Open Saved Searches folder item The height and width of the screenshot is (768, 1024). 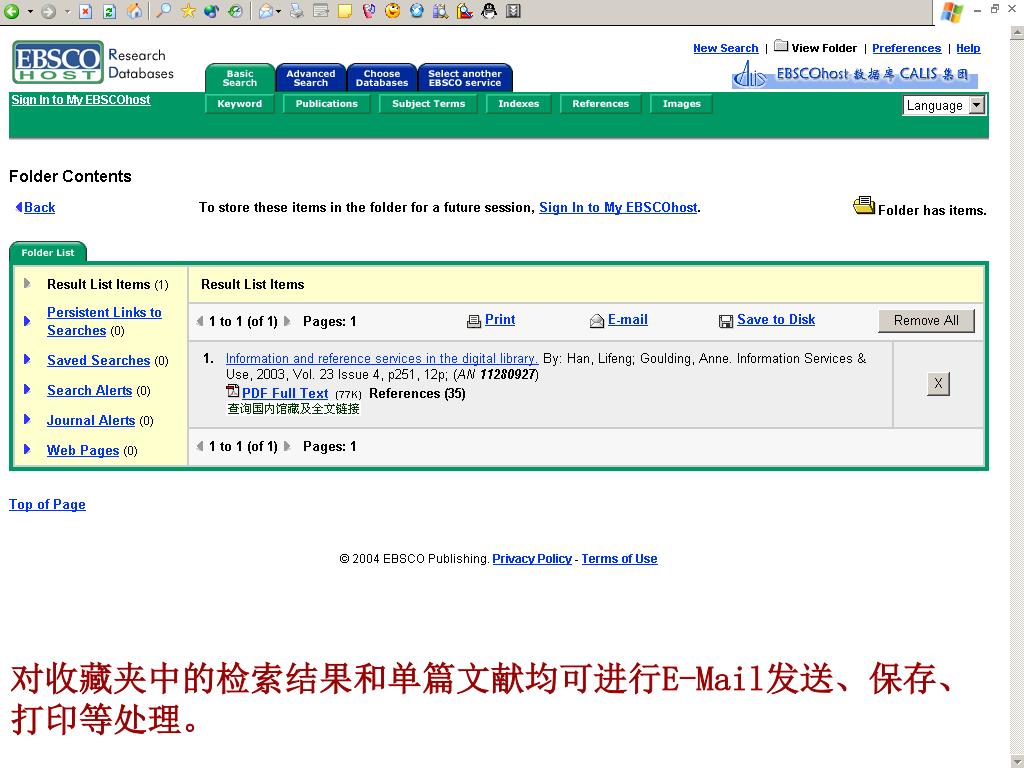99,360
